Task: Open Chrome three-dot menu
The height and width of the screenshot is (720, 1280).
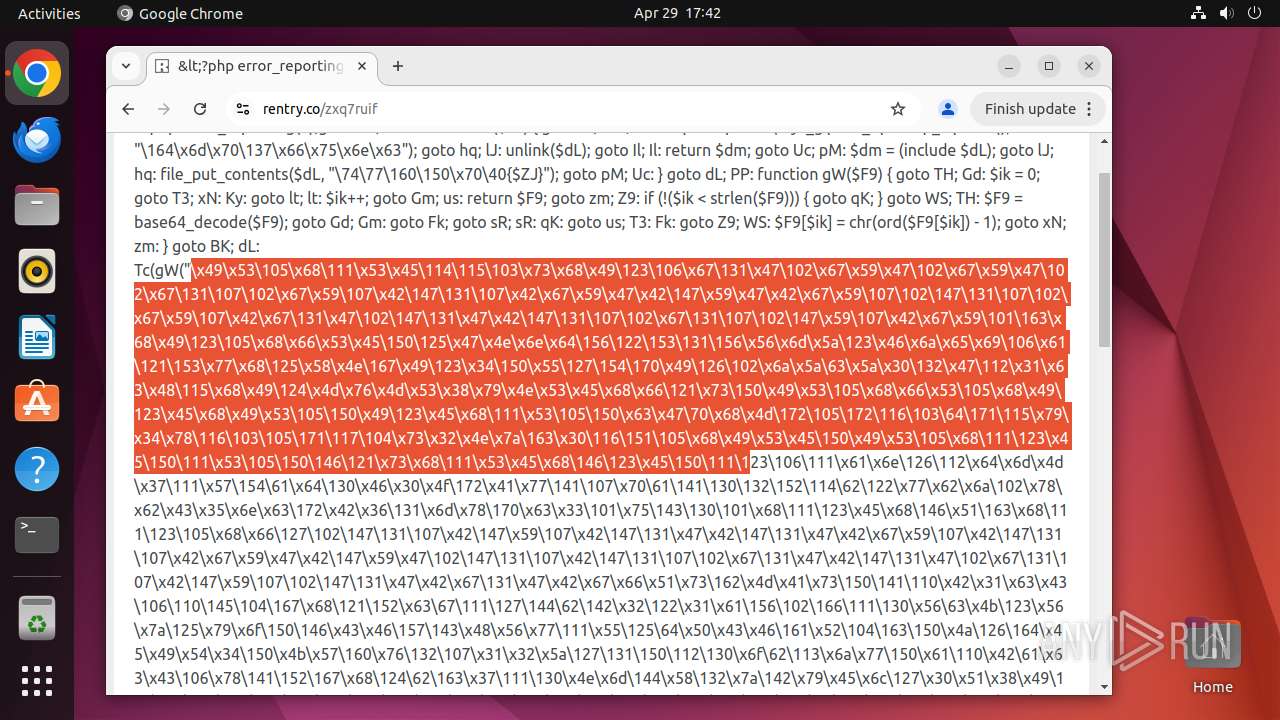Action: (x=1091, y=109)
